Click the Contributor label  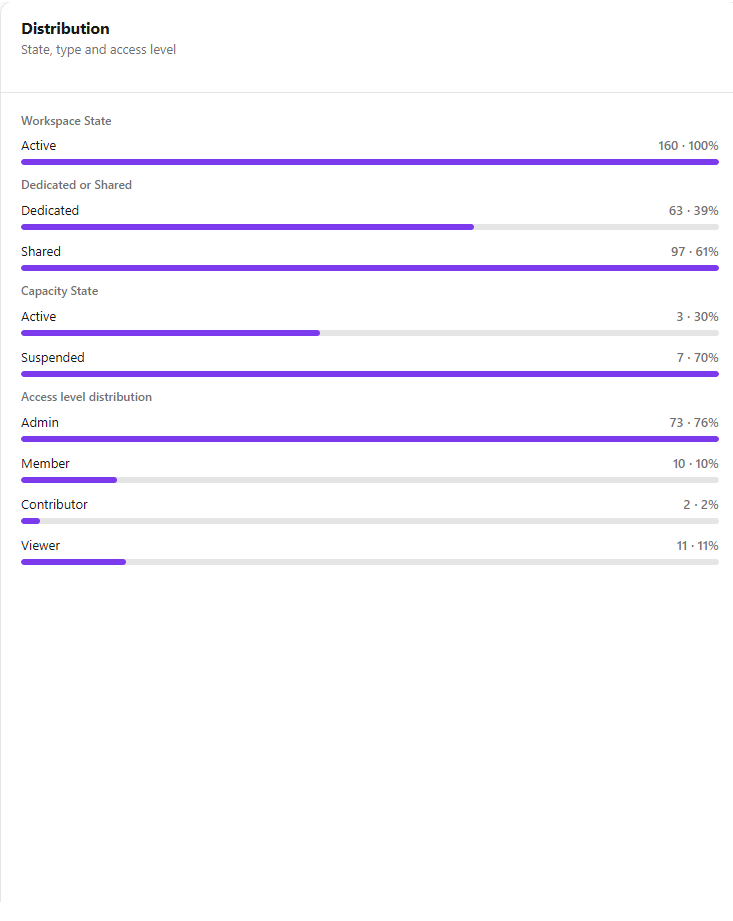(54, 505)
